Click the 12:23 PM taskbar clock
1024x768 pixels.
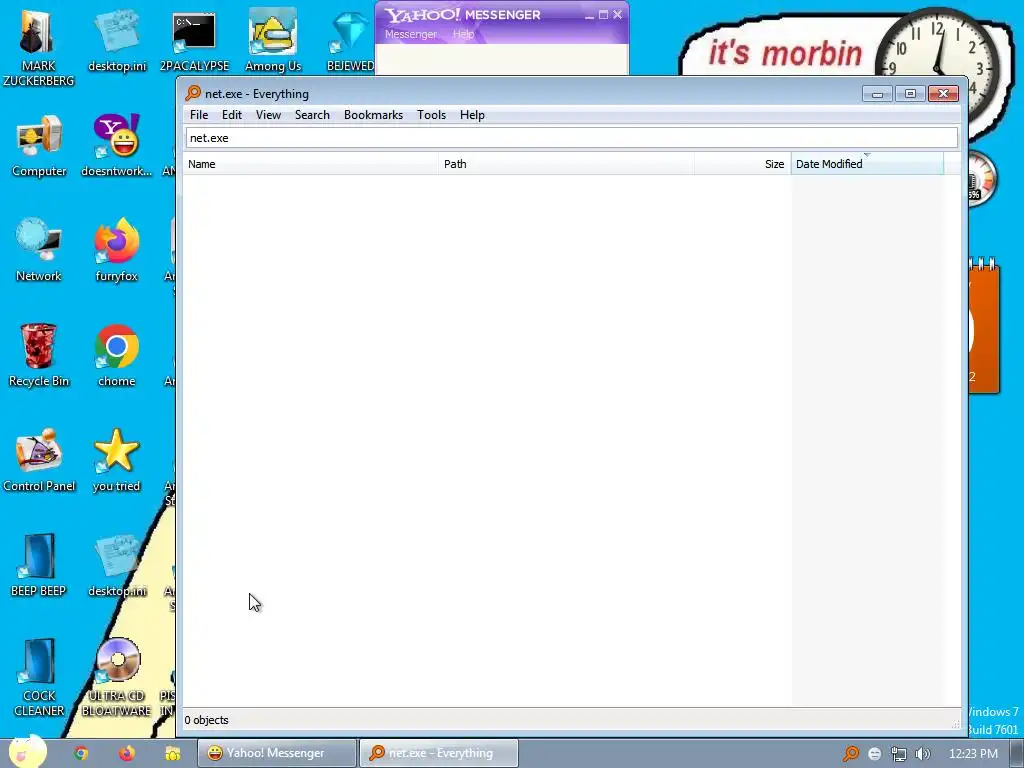[973, 754]
